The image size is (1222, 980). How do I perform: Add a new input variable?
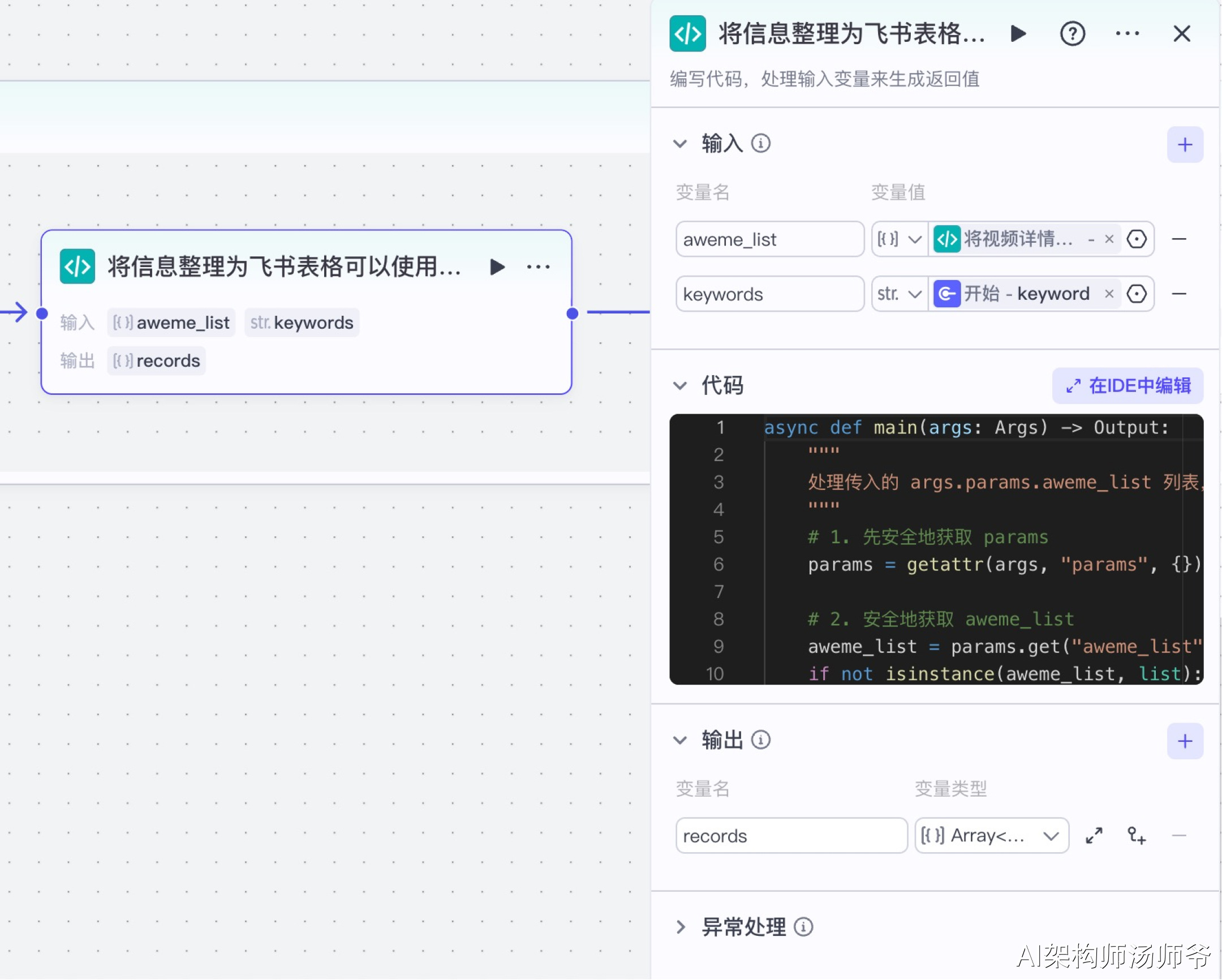pos(1185,145)
